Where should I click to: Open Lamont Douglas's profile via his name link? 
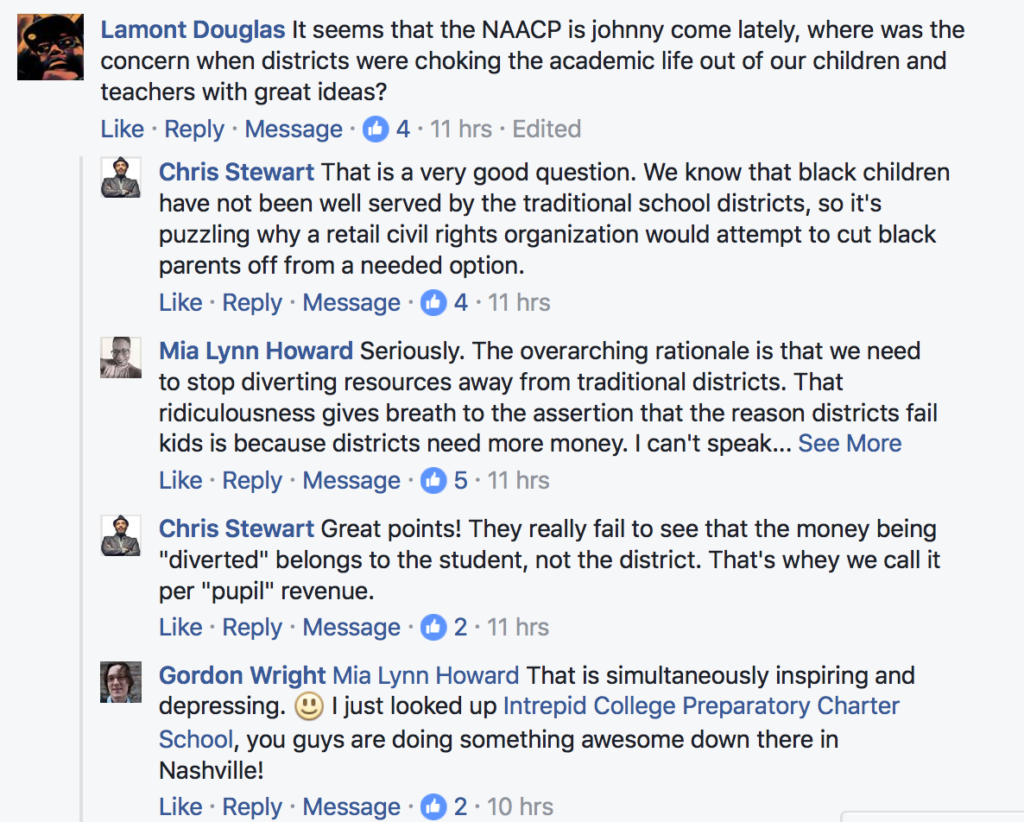(192, 29)
